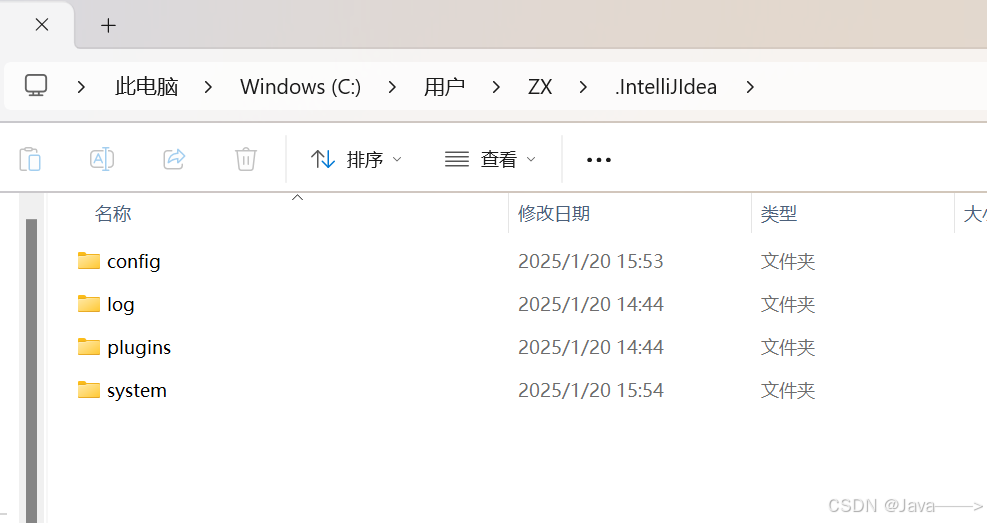Sort by 修改日期 column header
Screen dimensions: 987x523
tap(554, 213)
